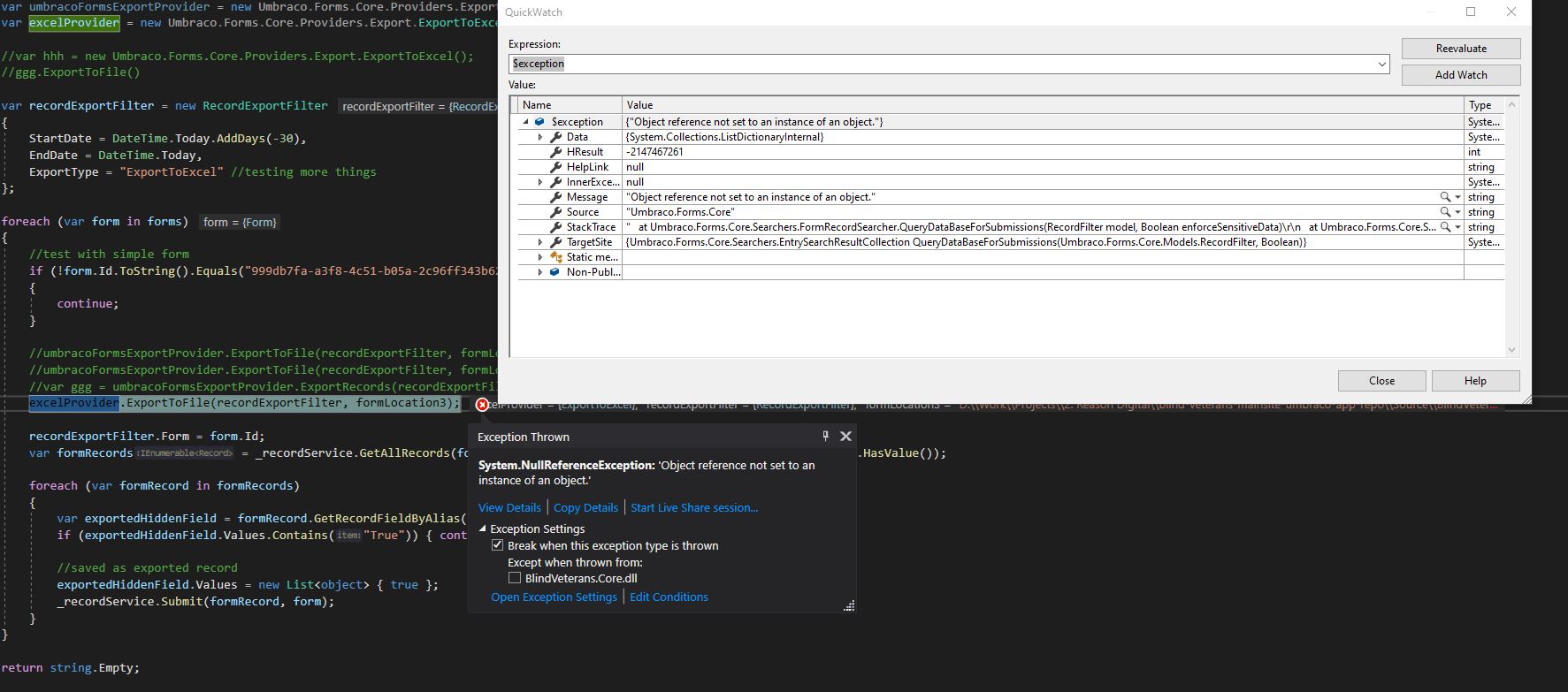The image size is (1568, 692).
Task: Open Exception Settings link
Action: [x=554, y=597]
